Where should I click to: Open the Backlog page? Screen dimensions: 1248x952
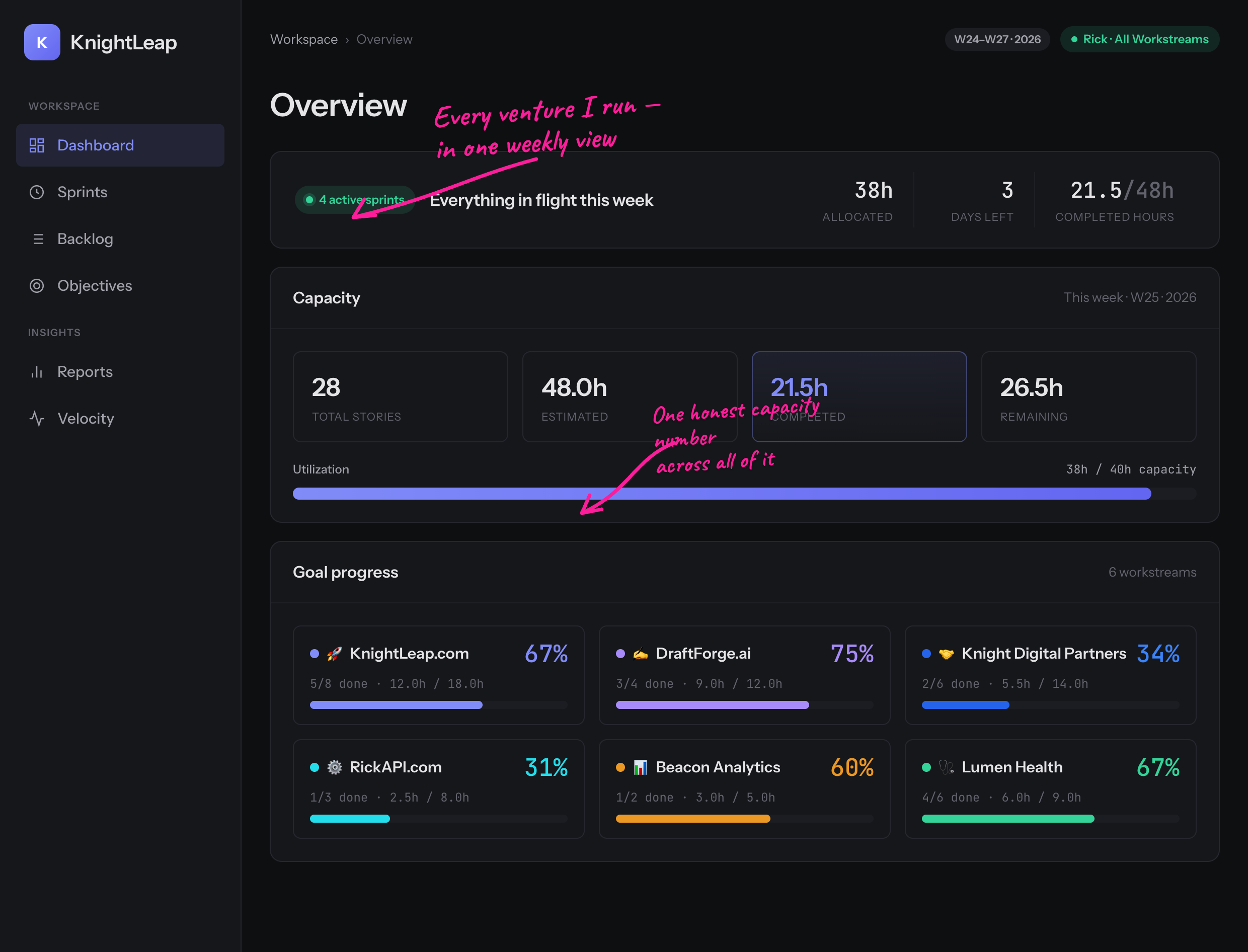point(120,239)
